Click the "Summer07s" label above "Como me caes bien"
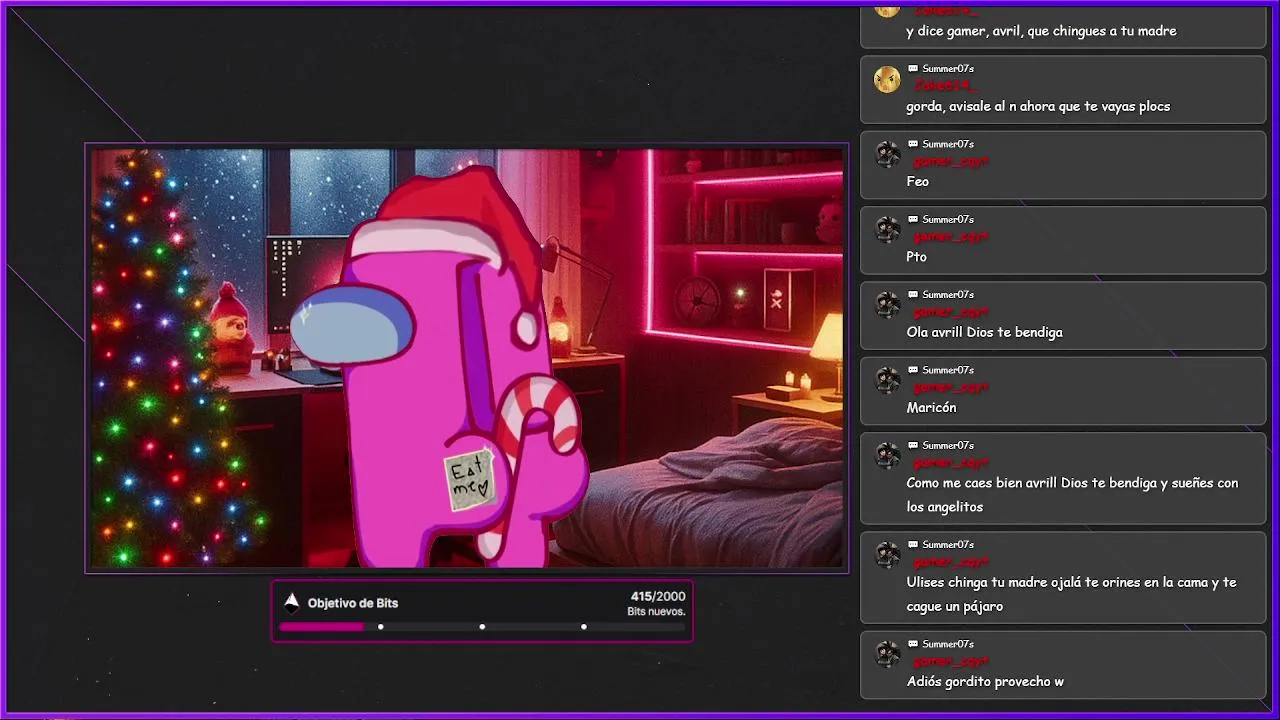Image resolution: width=1280 pixels, height=720 pixels. click(x=948, y=445)
